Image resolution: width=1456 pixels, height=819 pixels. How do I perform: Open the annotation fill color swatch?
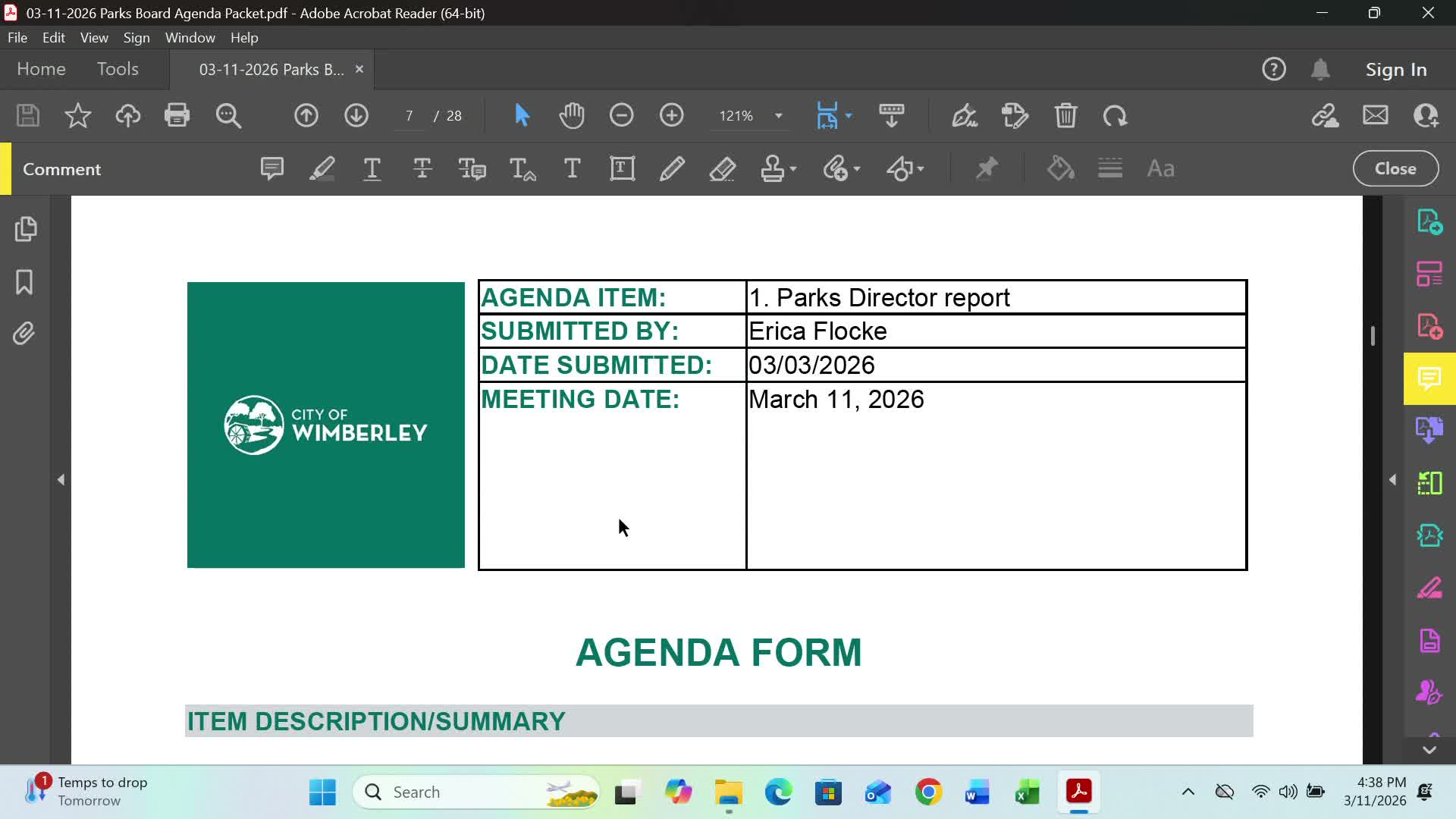1060,168
